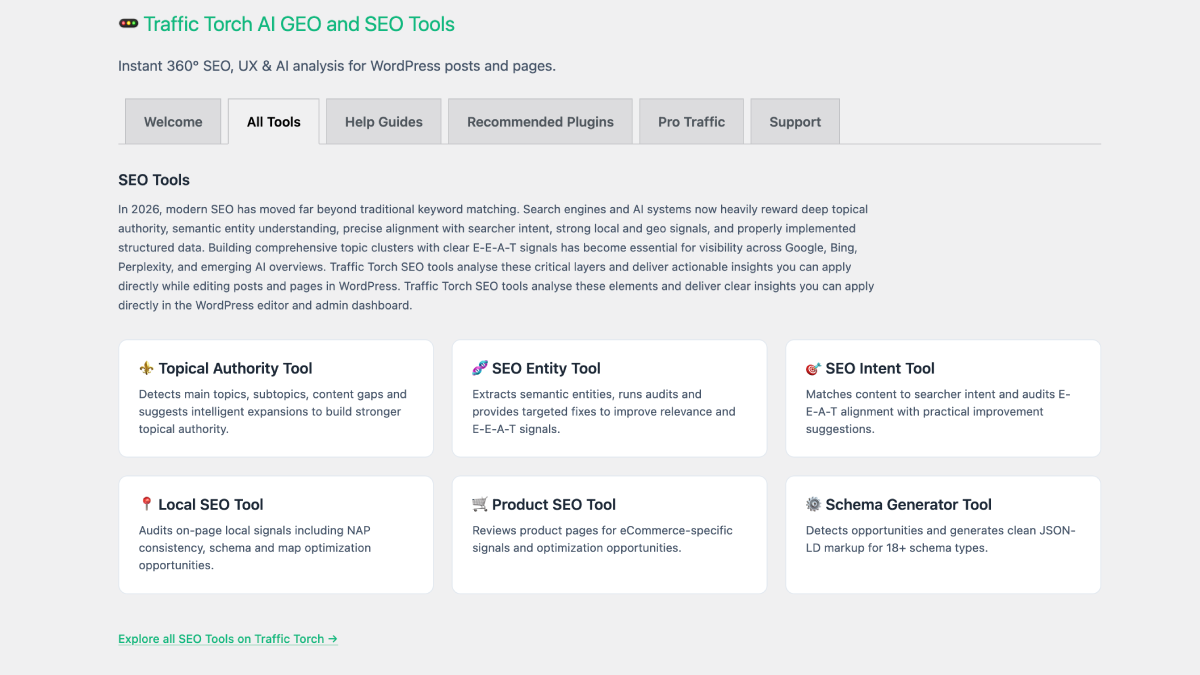1200x675 pixels.
Task: Open the Help Guides tab
Action: click(383, 121)
